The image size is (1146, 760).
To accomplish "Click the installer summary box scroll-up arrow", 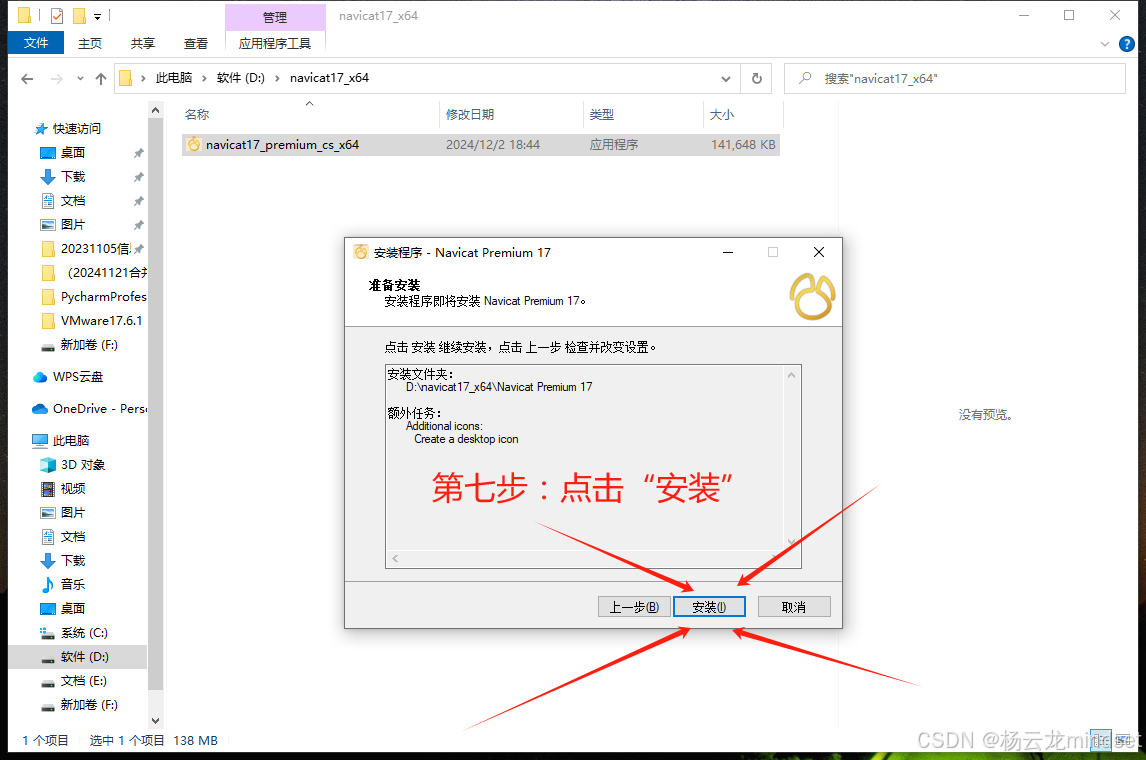I will (792, 375).
